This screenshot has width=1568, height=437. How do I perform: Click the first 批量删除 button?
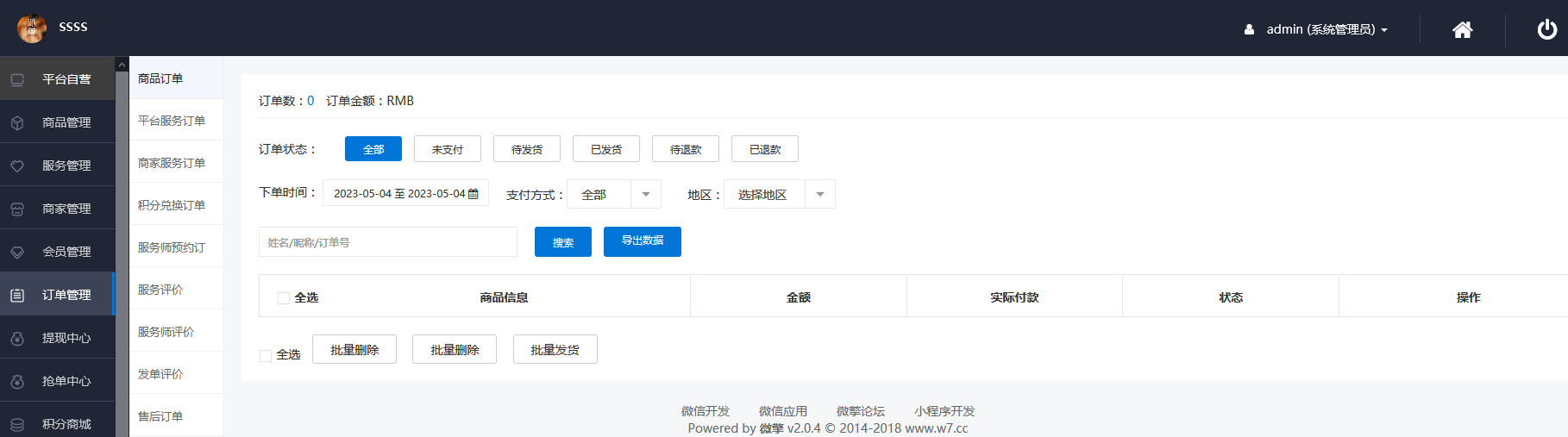[354, 349]
